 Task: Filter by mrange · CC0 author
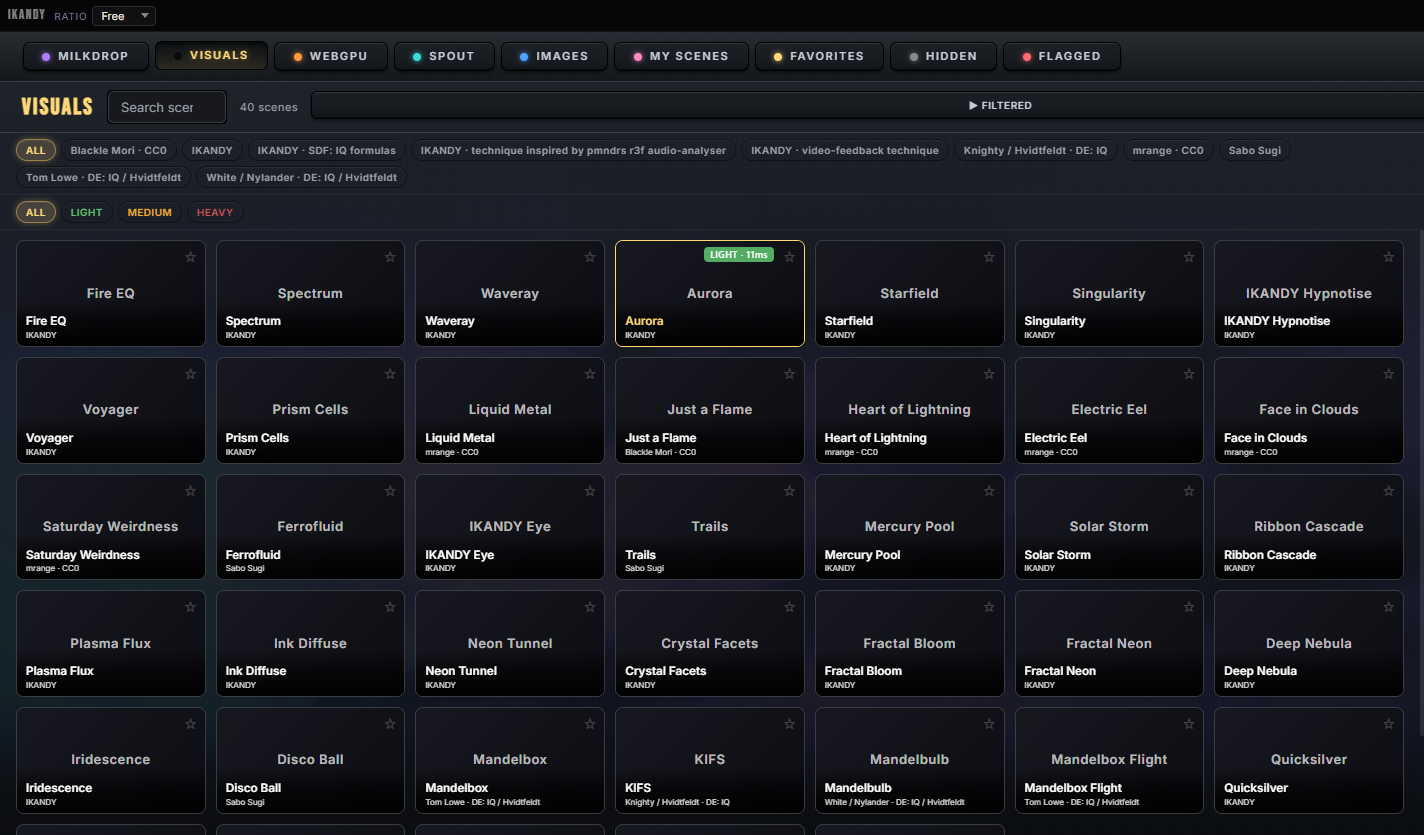[1168, 150]
